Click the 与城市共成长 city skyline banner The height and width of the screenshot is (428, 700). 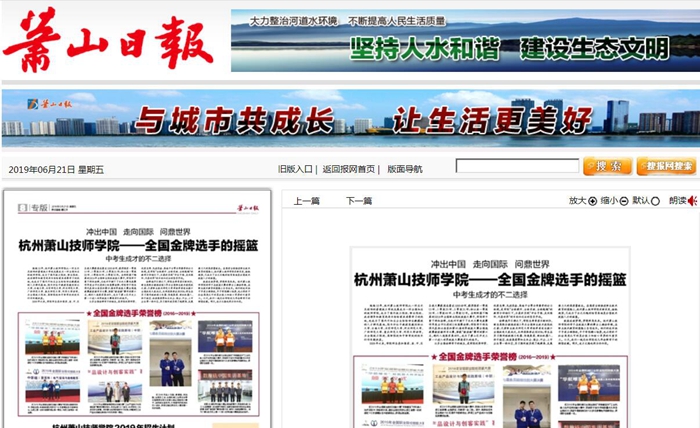[x=351, y=118]
